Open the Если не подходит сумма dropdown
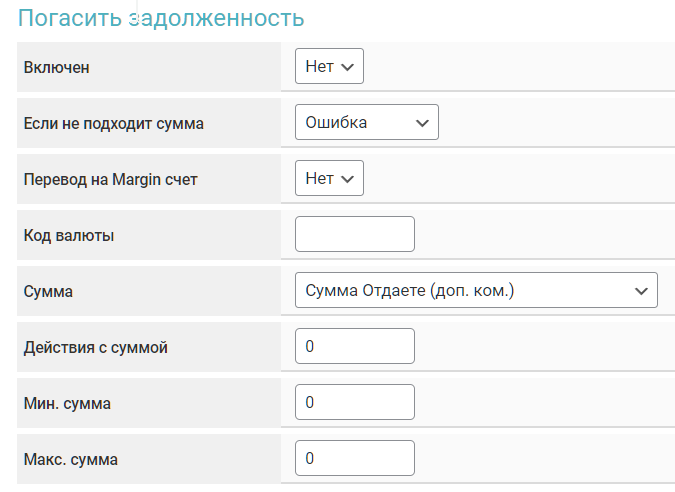 click(366, 123)
